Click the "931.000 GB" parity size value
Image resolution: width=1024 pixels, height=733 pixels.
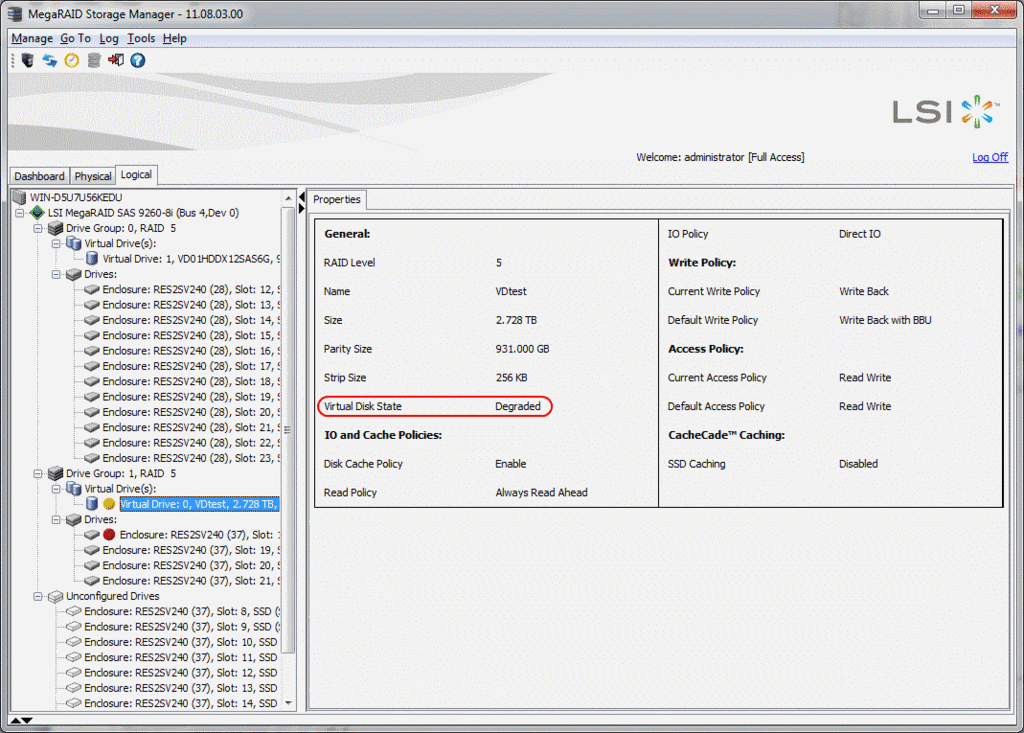click(x=522, y=349)
